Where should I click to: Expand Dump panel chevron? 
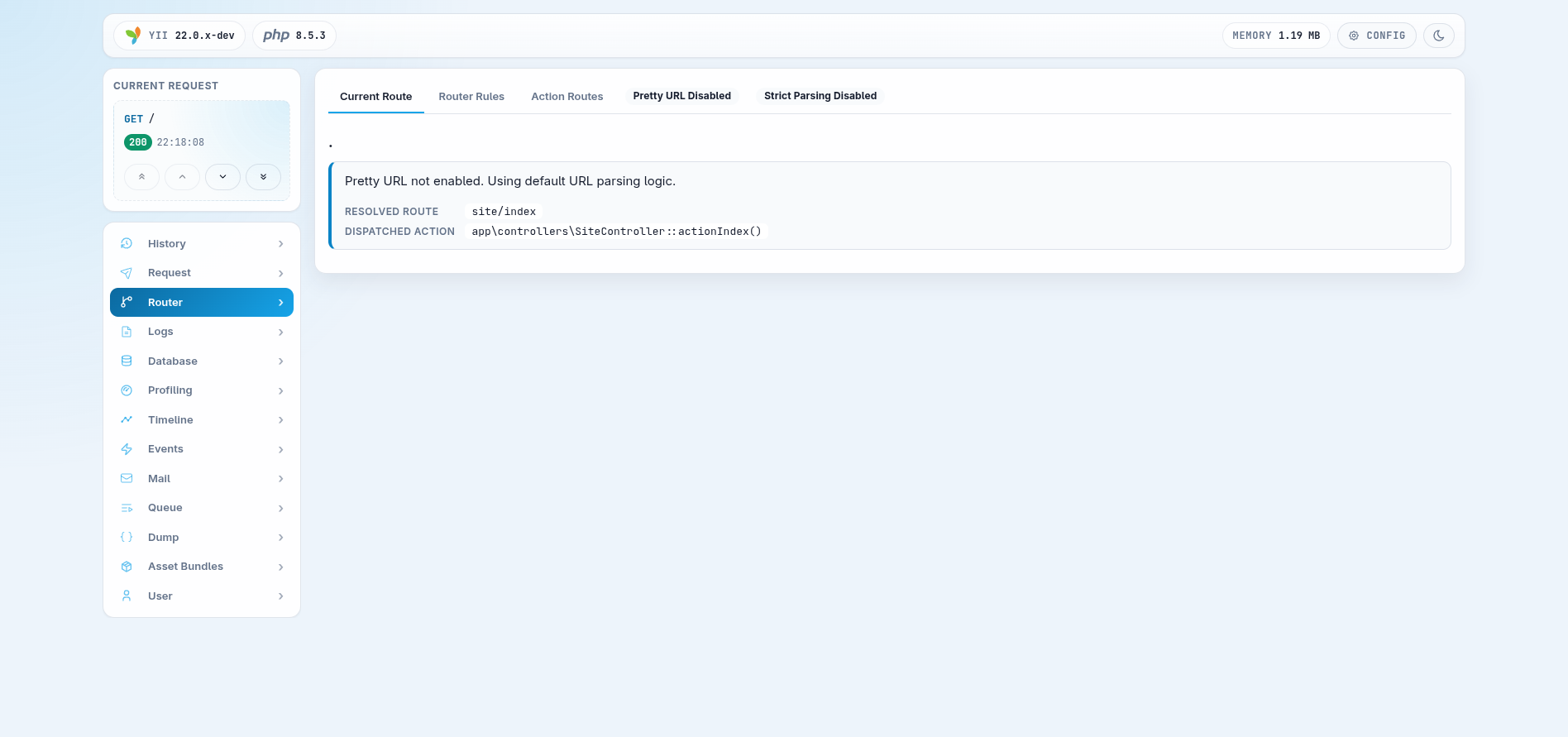click(x=281, y=538)
